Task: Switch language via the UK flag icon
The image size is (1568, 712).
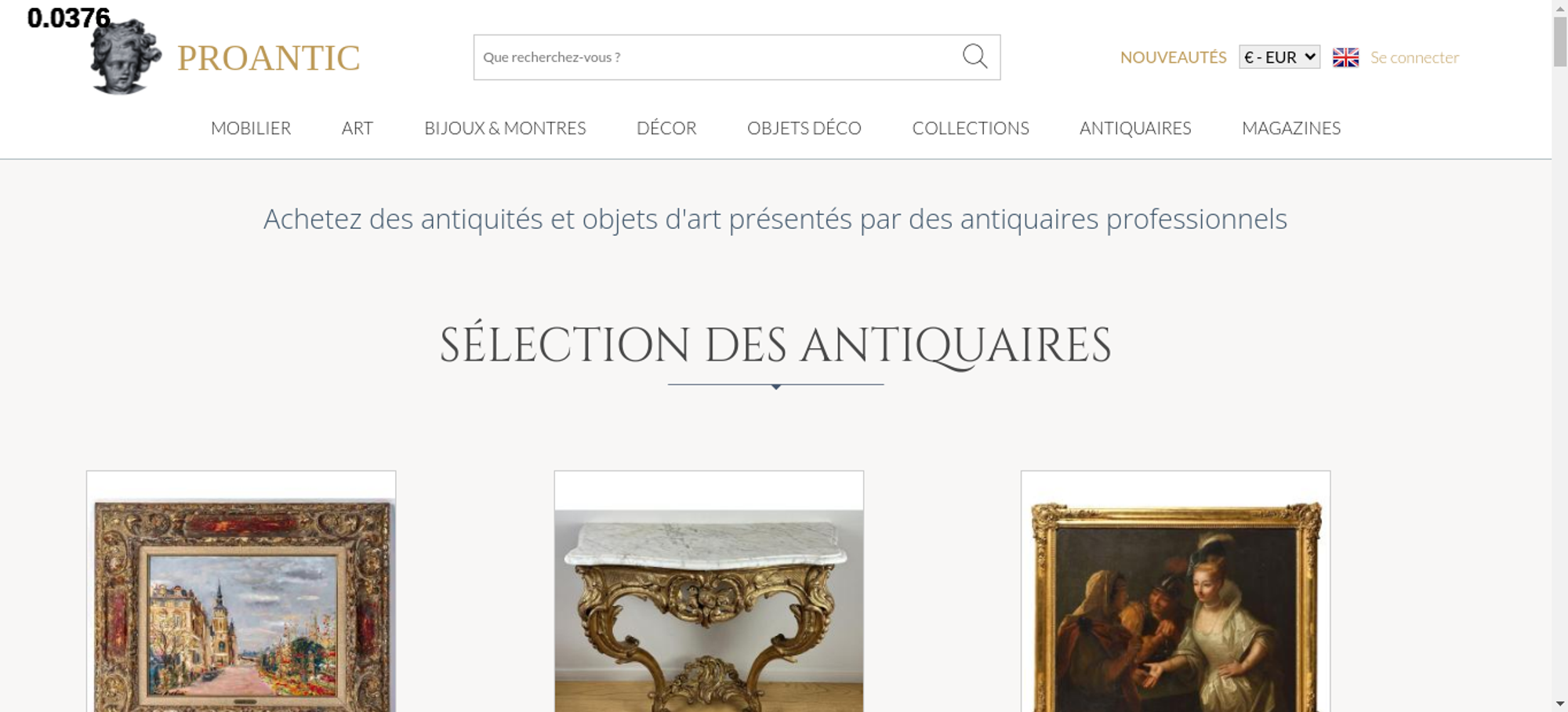Action: [1345, 57]
